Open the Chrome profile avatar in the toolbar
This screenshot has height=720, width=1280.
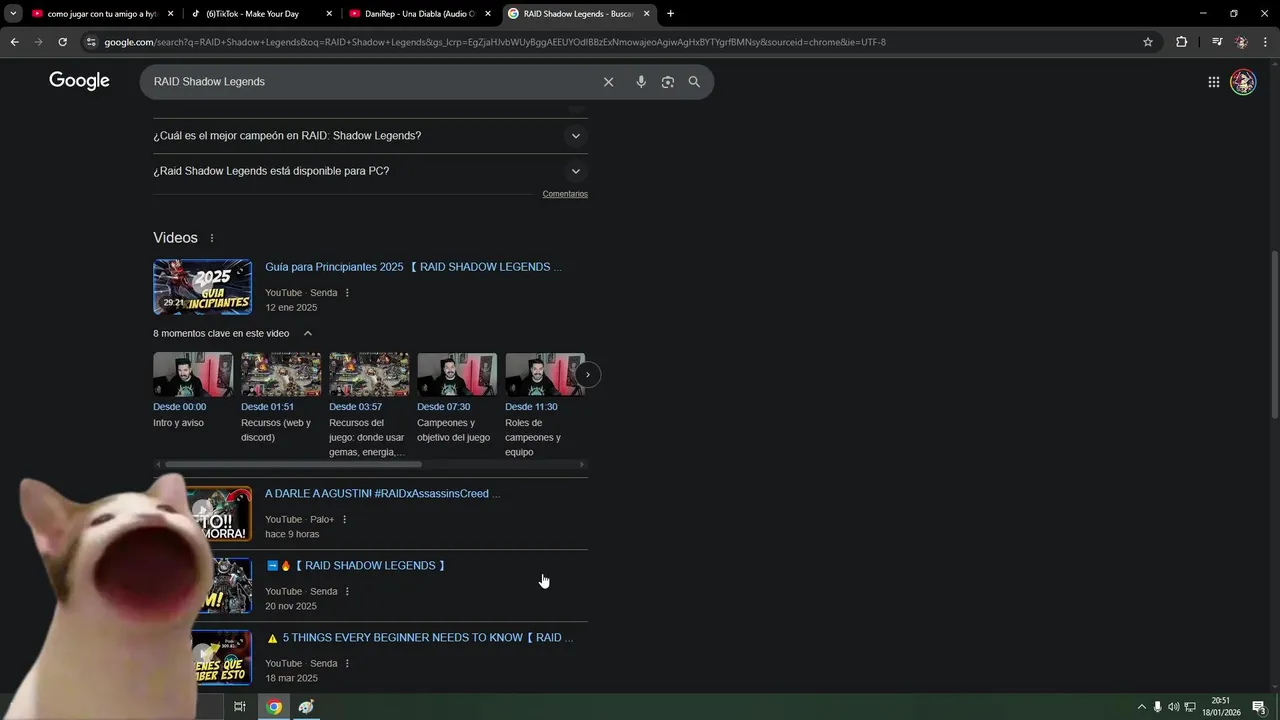click(x=1241, y=42)
